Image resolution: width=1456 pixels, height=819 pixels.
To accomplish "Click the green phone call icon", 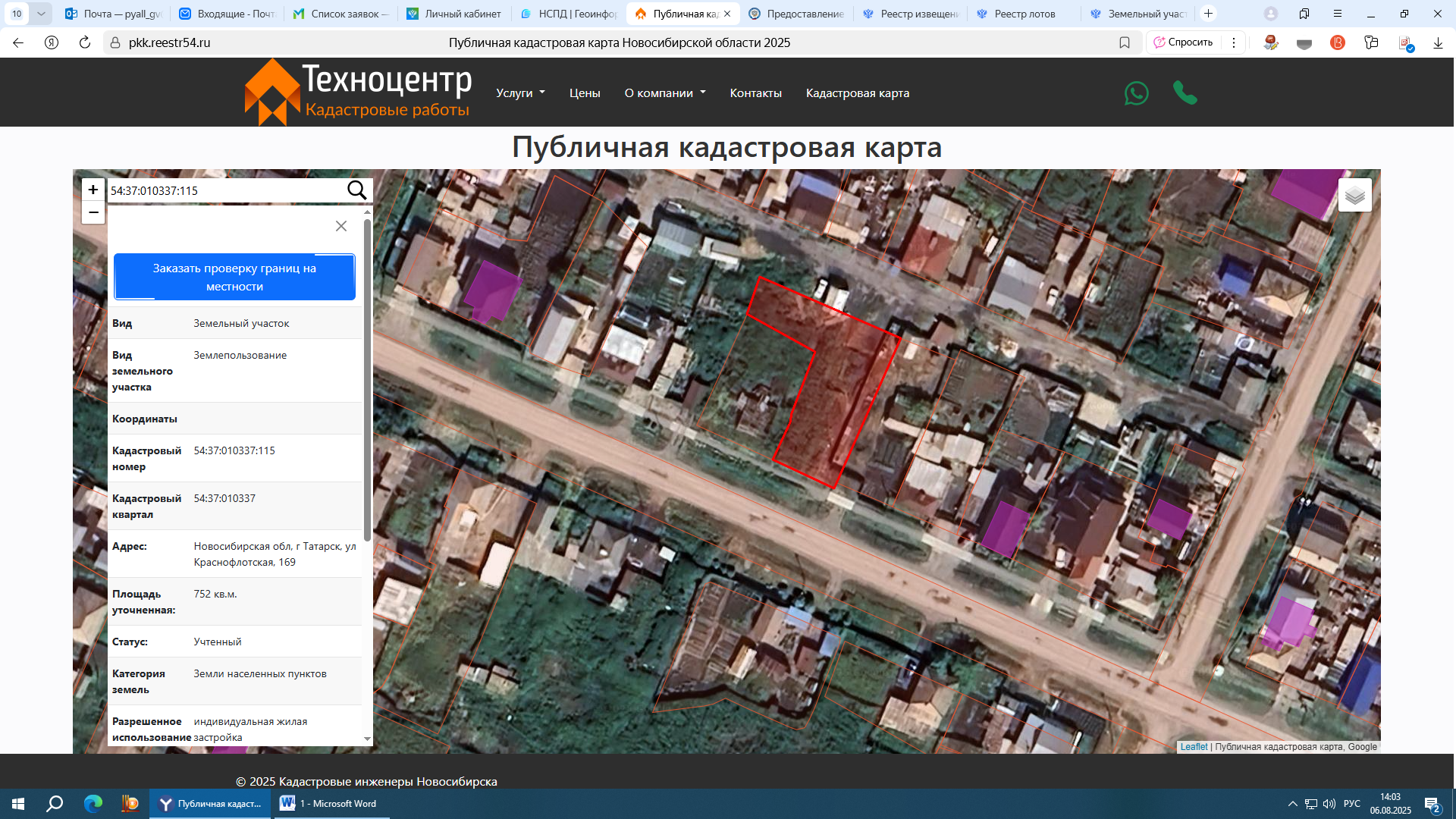I will [x=1185, y=93].
